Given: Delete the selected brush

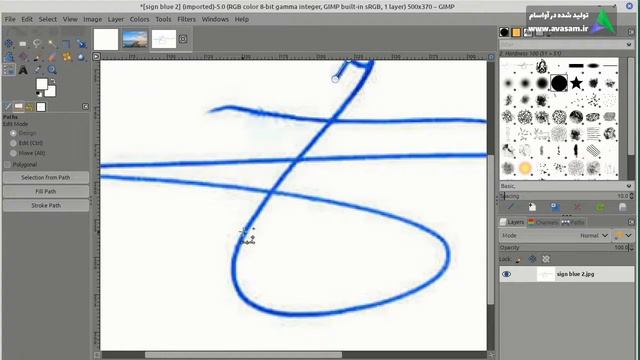Looking at the screenshot, I should 578,207.
